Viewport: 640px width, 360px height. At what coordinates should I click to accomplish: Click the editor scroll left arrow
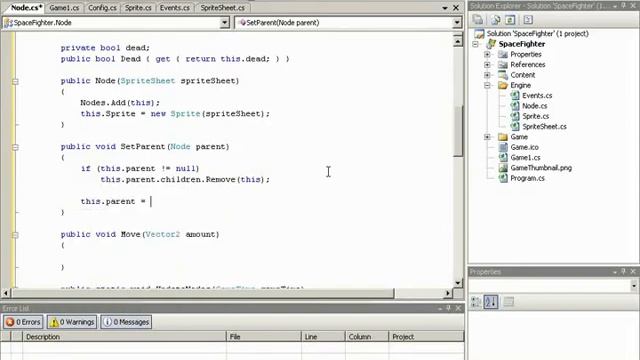click(6, 293)
